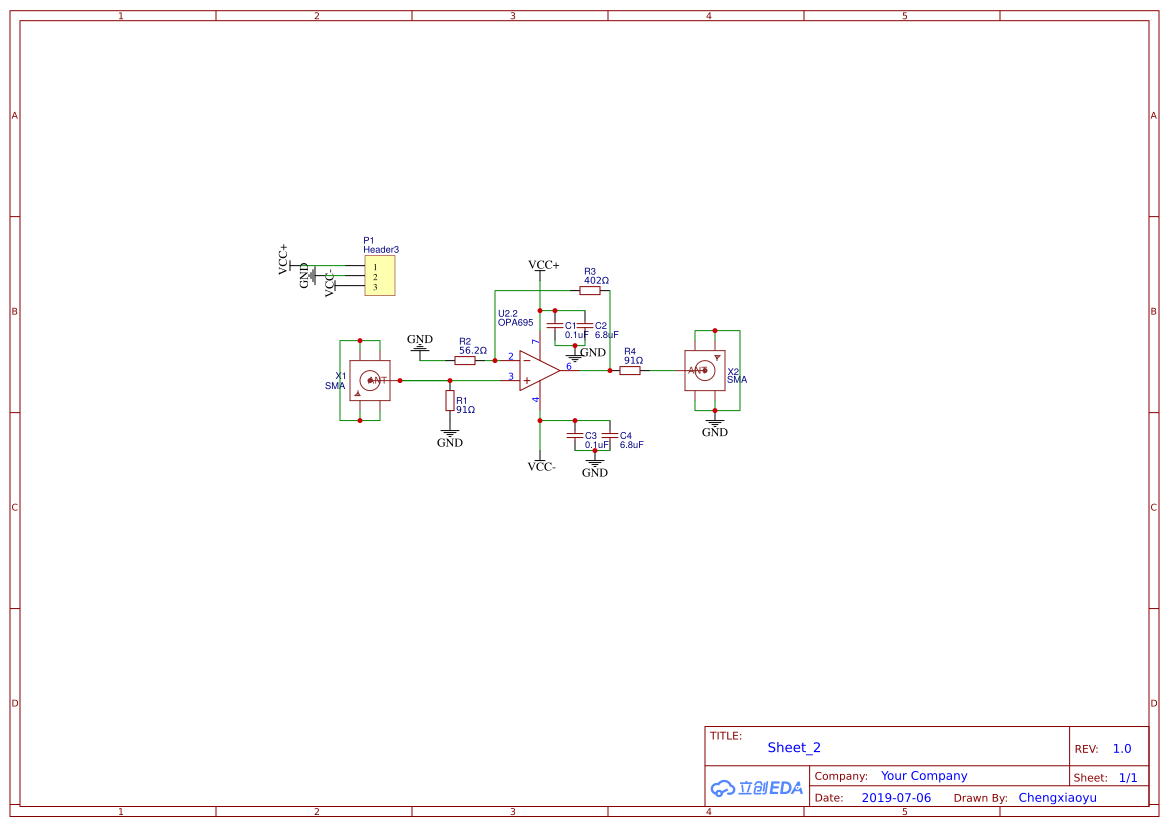Viewport: 1169px width, 827px height.
Task: Select capacitor C4 6.8uF symbol
Action: click(610, 435)
